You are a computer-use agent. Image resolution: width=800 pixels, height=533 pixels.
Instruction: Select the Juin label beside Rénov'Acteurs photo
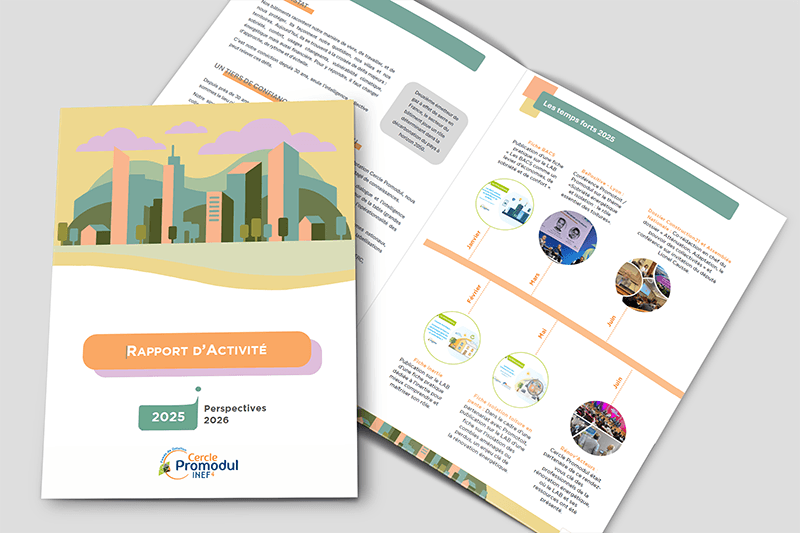click(x=617, y=383)
